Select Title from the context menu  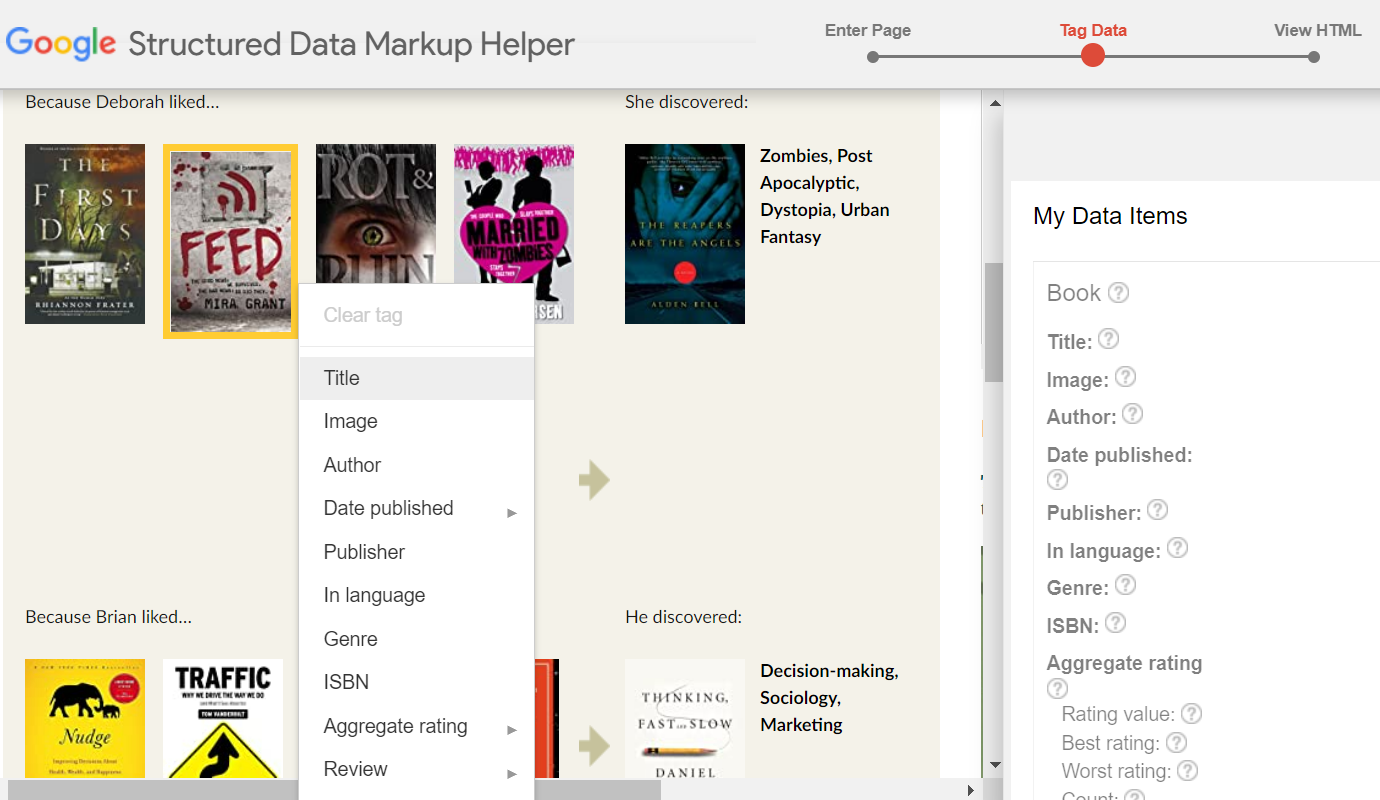342,378
